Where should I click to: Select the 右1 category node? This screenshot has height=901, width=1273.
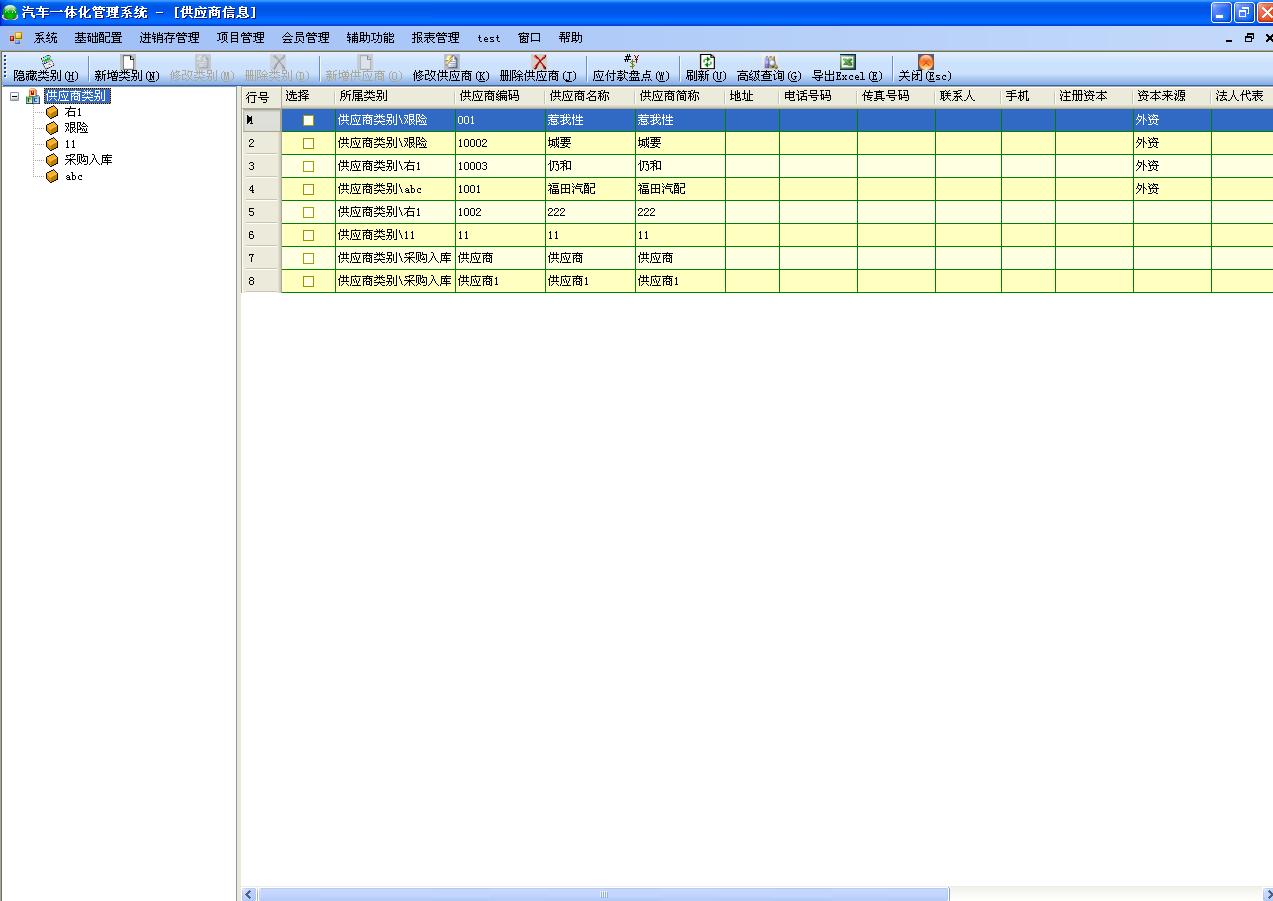tap(73, 112)
